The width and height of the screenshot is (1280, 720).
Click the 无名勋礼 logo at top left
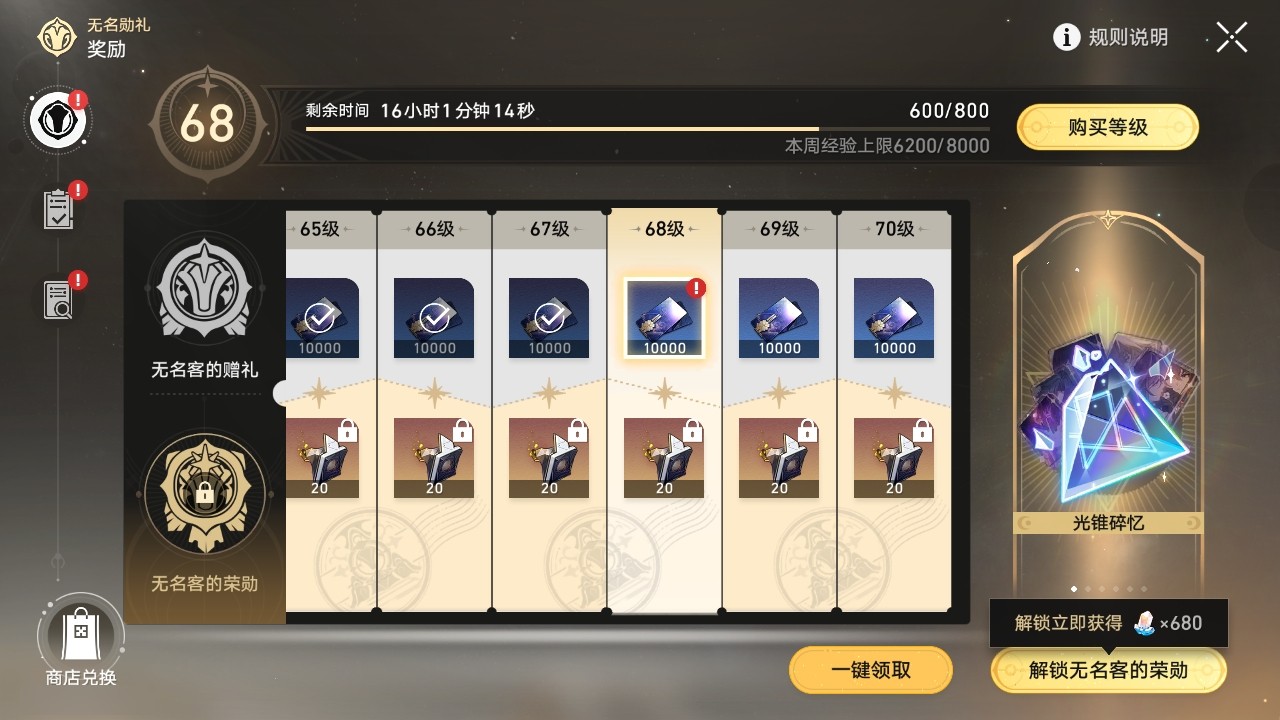pyautogui.click(x=57, y=36)
